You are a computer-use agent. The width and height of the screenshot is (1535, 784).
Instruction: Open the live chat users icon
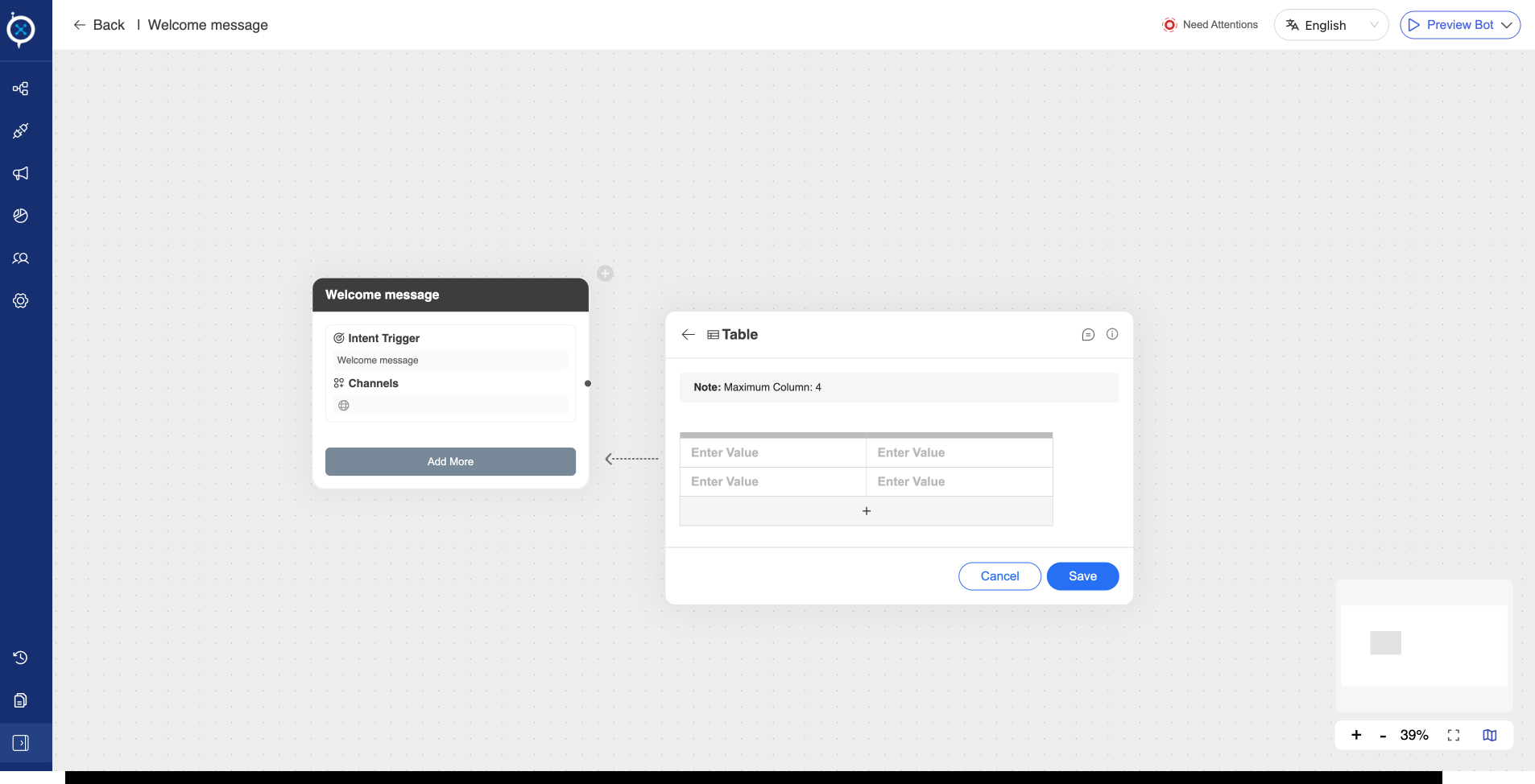click(x=21, y=258)
